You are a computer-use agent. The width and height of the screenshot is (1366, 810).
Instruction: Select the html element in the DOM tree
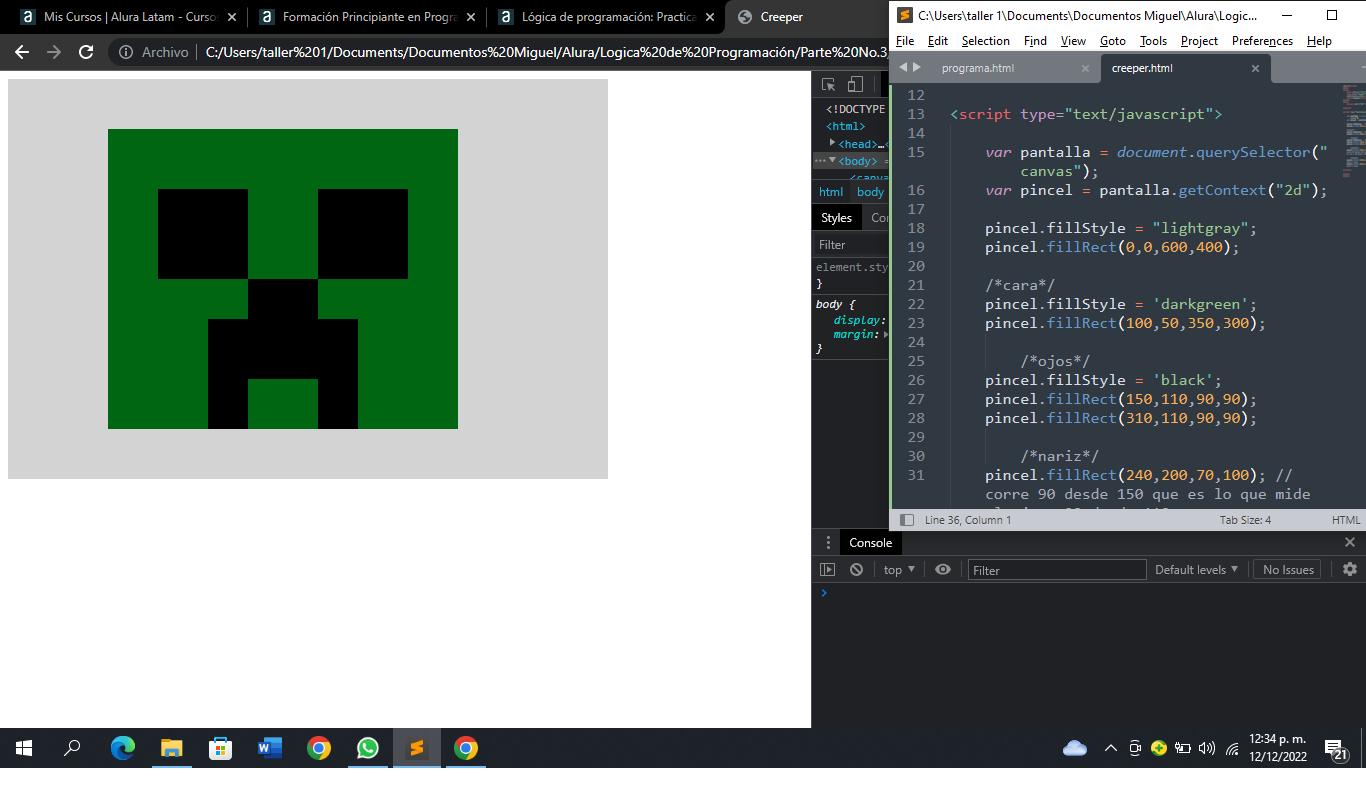(x=846, y=126)
